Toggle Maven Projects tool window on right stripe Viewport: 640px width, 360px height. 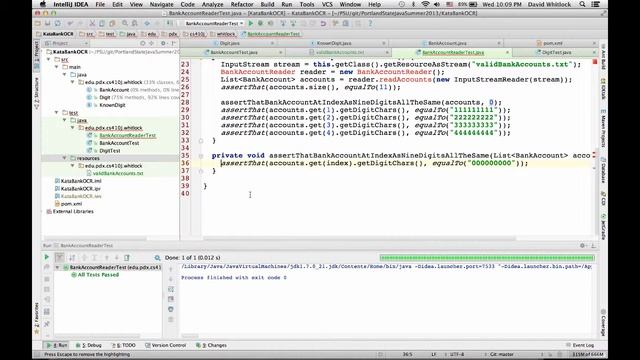[603, 129]
